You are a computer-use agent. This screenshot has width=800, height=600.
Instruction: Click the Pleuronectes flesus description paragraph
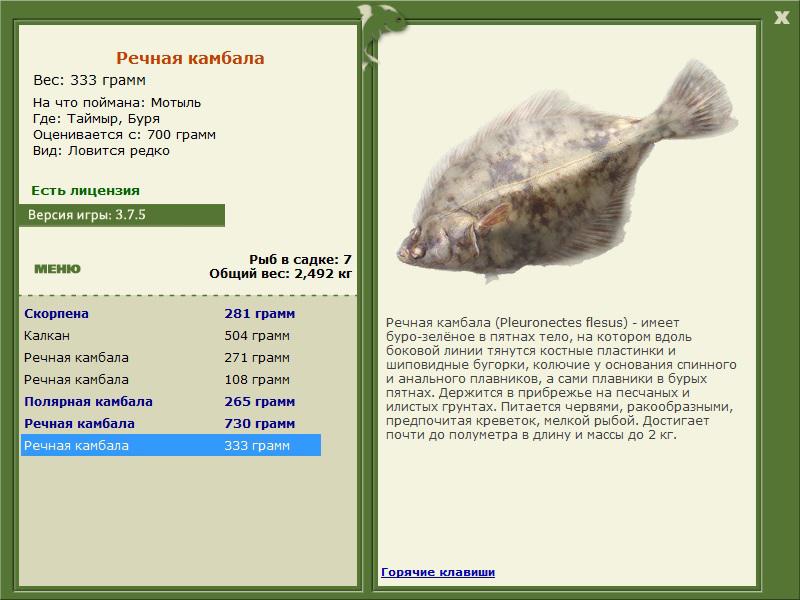coord(561,379)
